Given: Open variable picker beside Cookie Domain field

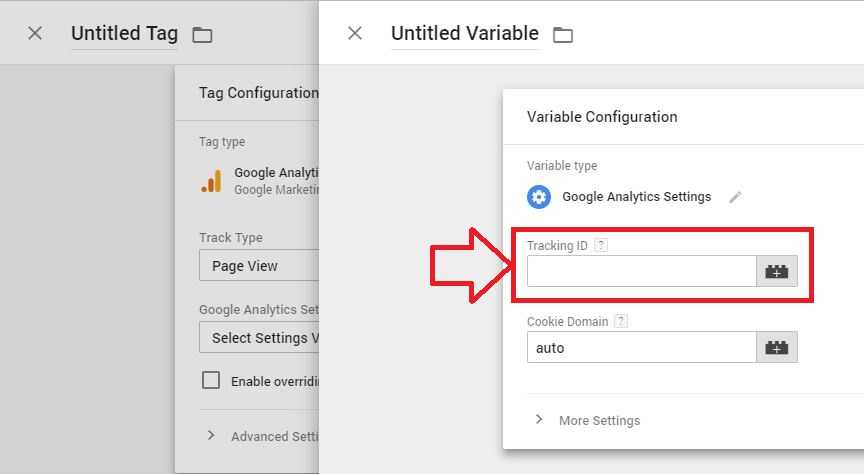Looking at the screenshot, I should click(776, 347).
